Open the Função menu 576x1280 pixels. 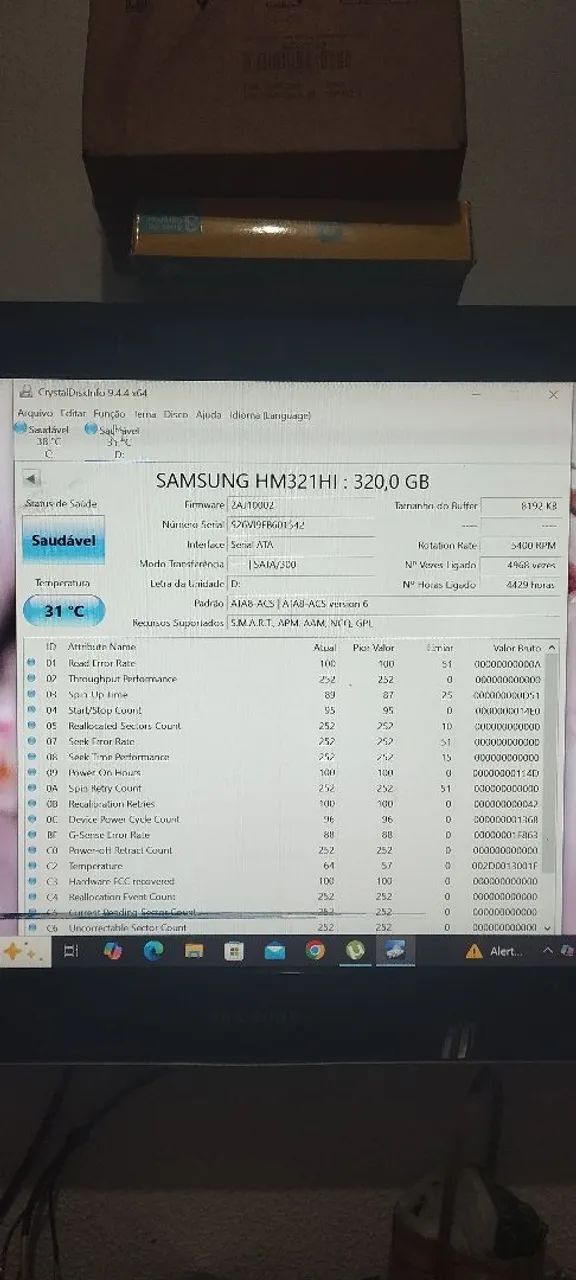point(110,414)
